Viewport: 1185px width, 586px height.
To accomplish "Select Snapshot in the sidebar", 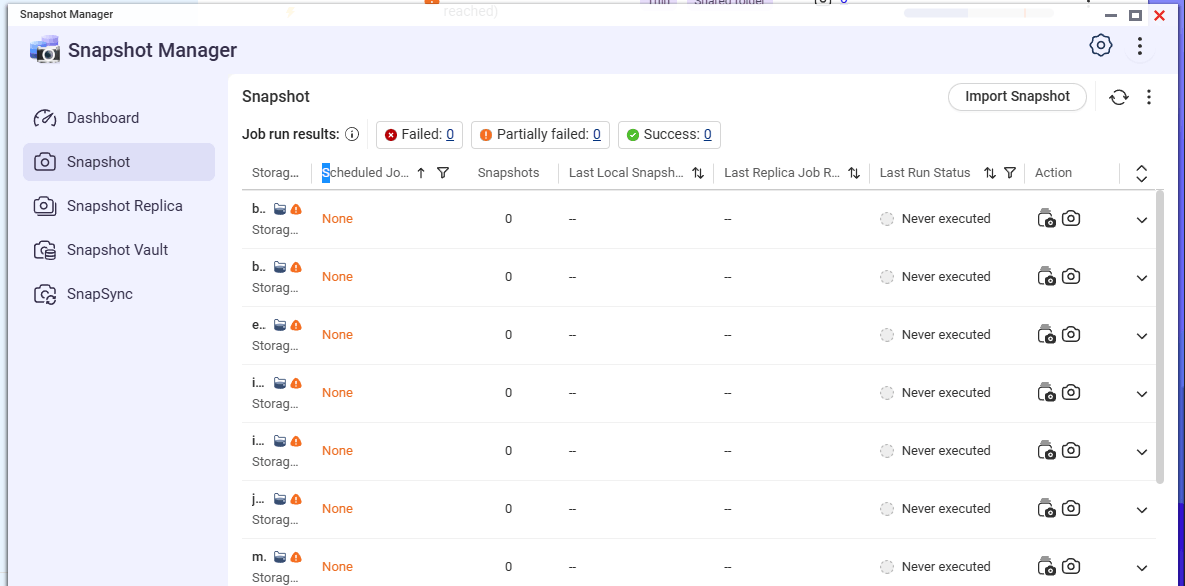I will click(119, 162).
